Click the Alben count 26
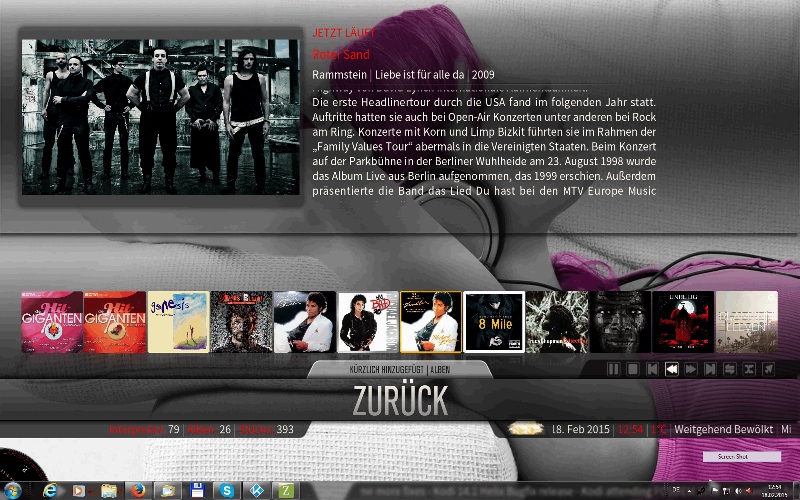This screenshot has width=800, height=500. pos(225,429)
